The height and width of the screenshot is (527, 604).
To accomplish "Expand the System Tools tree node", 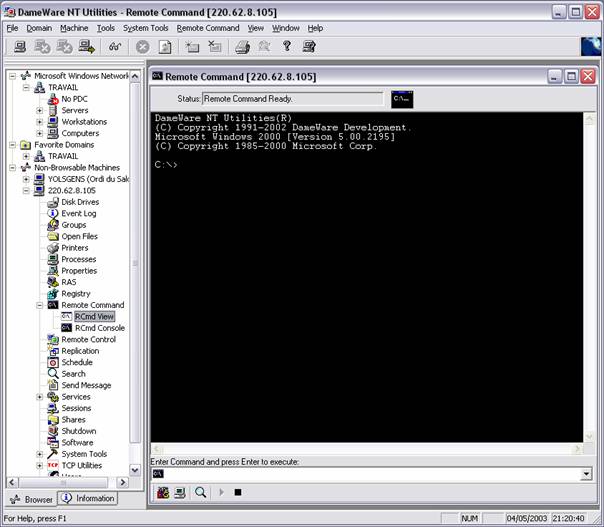I will point(40,454).
